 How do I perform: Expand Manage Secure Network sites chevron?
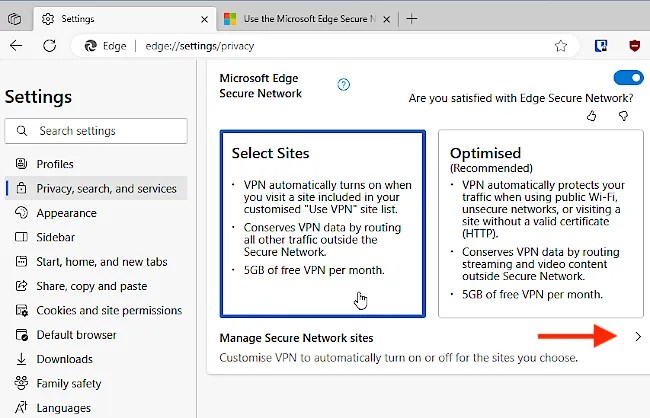[x=638, y=337]
